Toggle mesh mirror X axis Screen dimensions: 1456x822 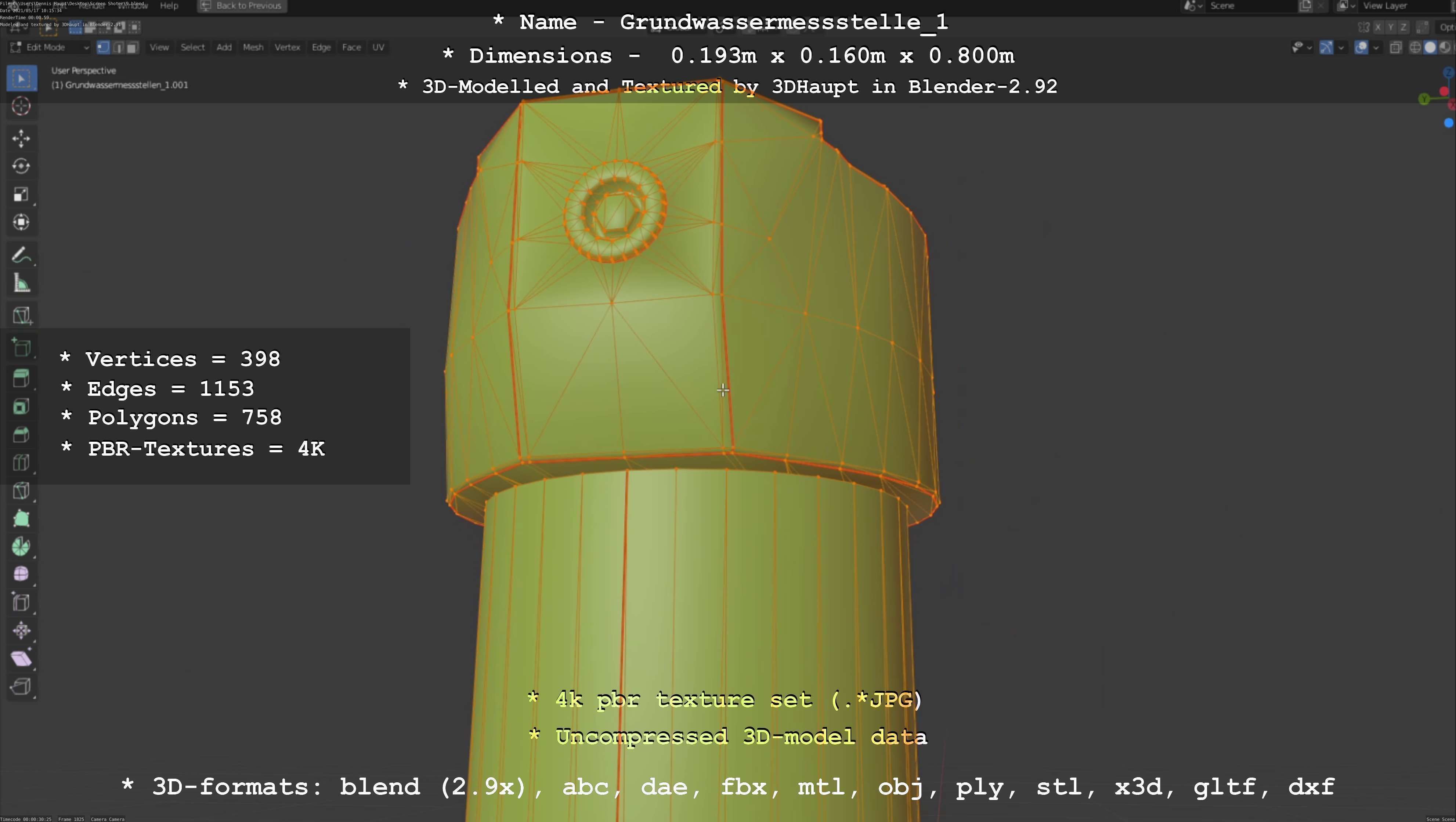pos(1378,27)
